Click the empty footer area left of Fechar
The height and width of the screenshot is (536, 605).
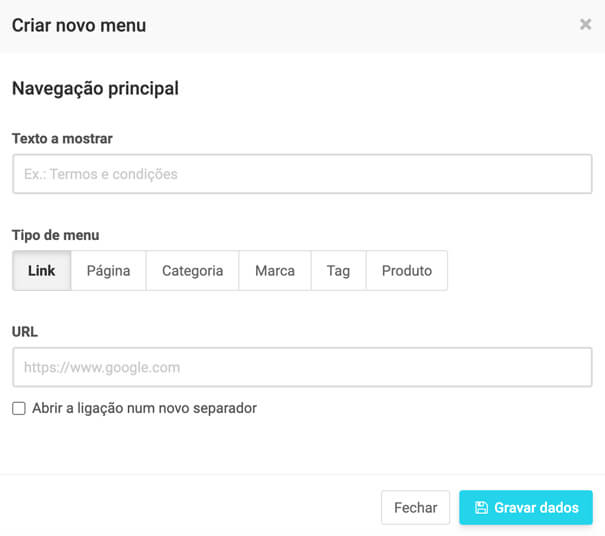coord(190,507)
